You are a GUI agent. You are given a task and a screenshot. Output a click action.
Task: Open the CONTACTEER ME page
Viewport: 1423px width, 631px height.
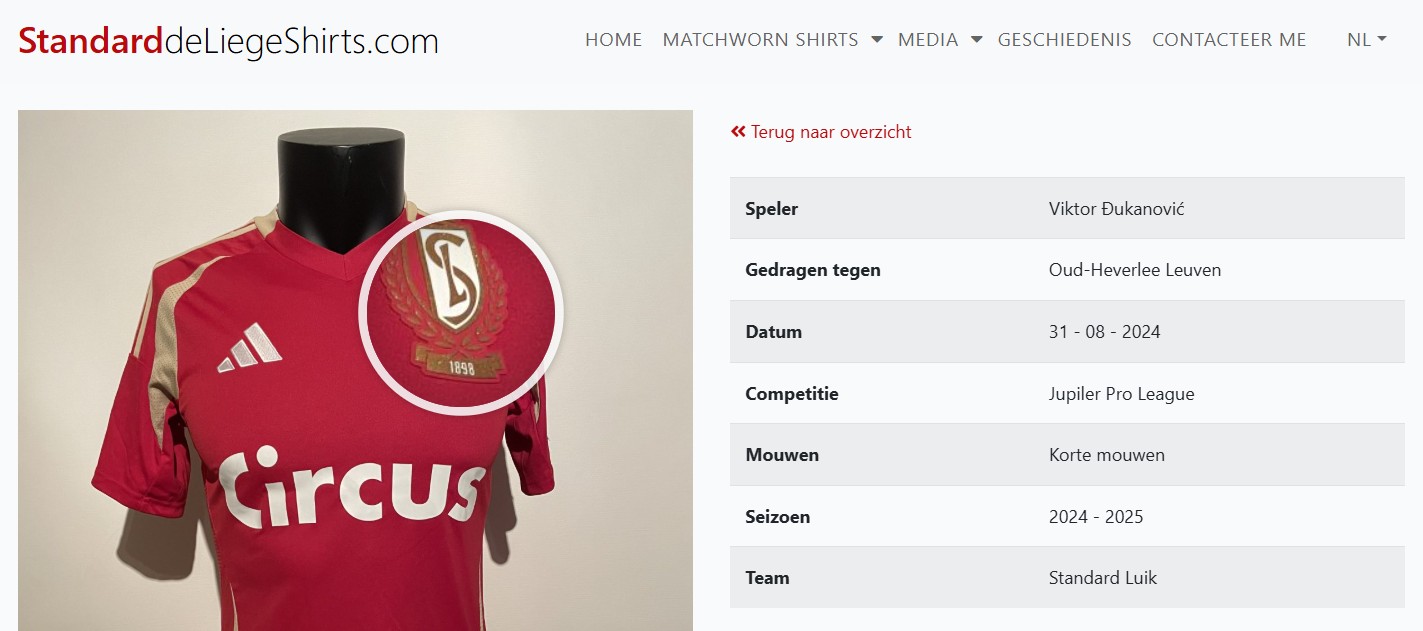[1229, 40]
